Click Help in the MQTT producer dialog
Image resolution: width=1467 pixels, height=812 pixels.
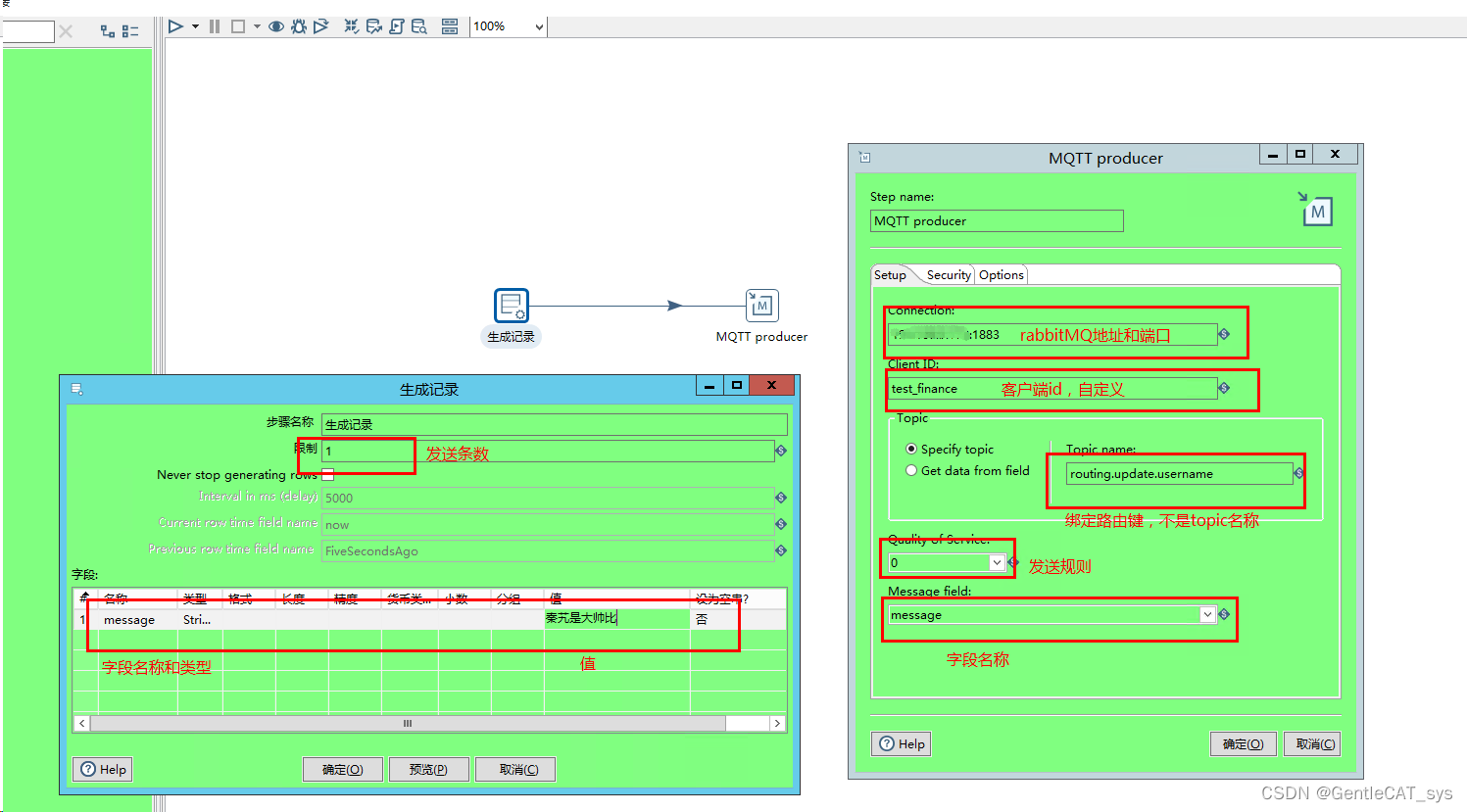[902, 743]
